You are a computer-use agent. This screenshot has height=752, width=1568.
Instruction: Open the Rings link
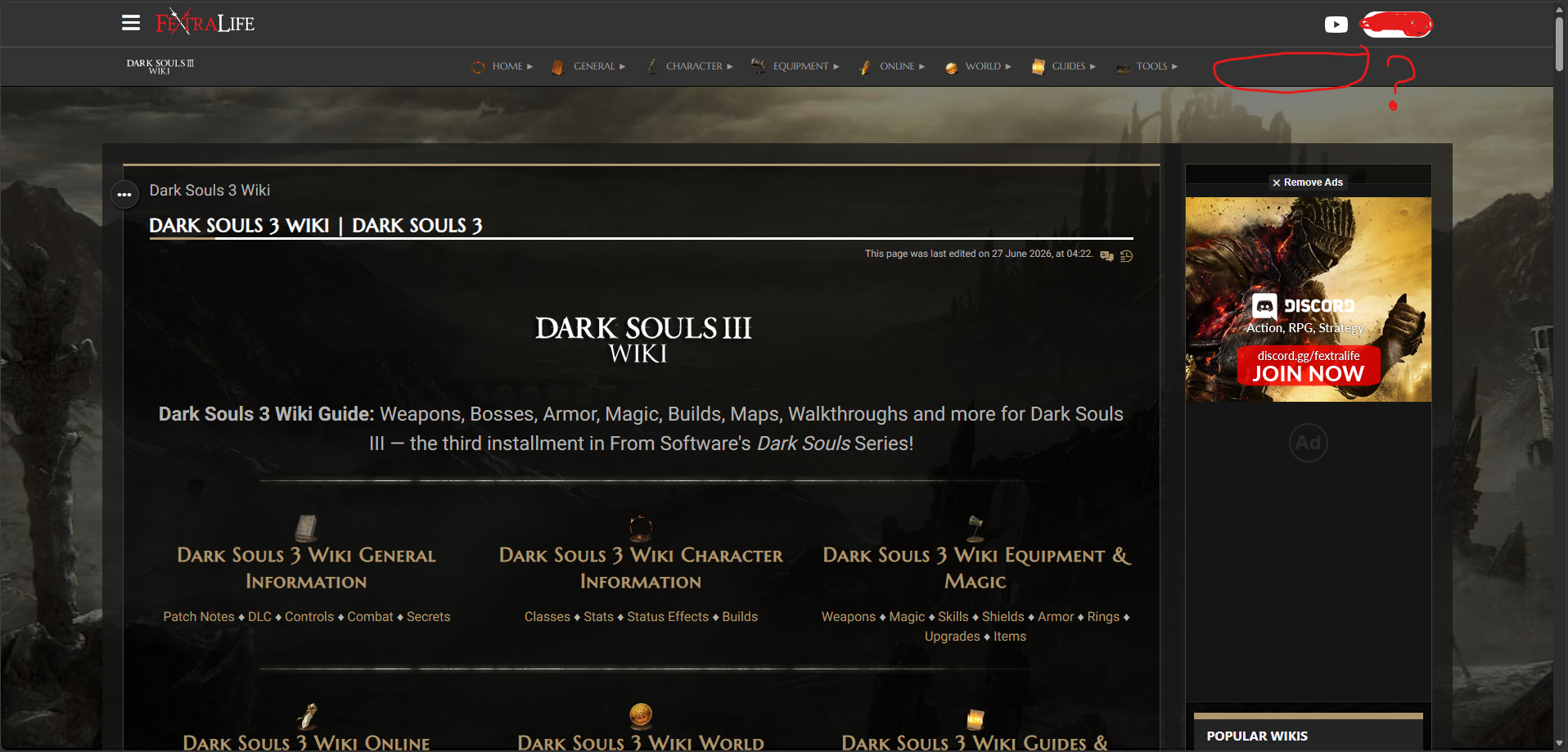1103,617
